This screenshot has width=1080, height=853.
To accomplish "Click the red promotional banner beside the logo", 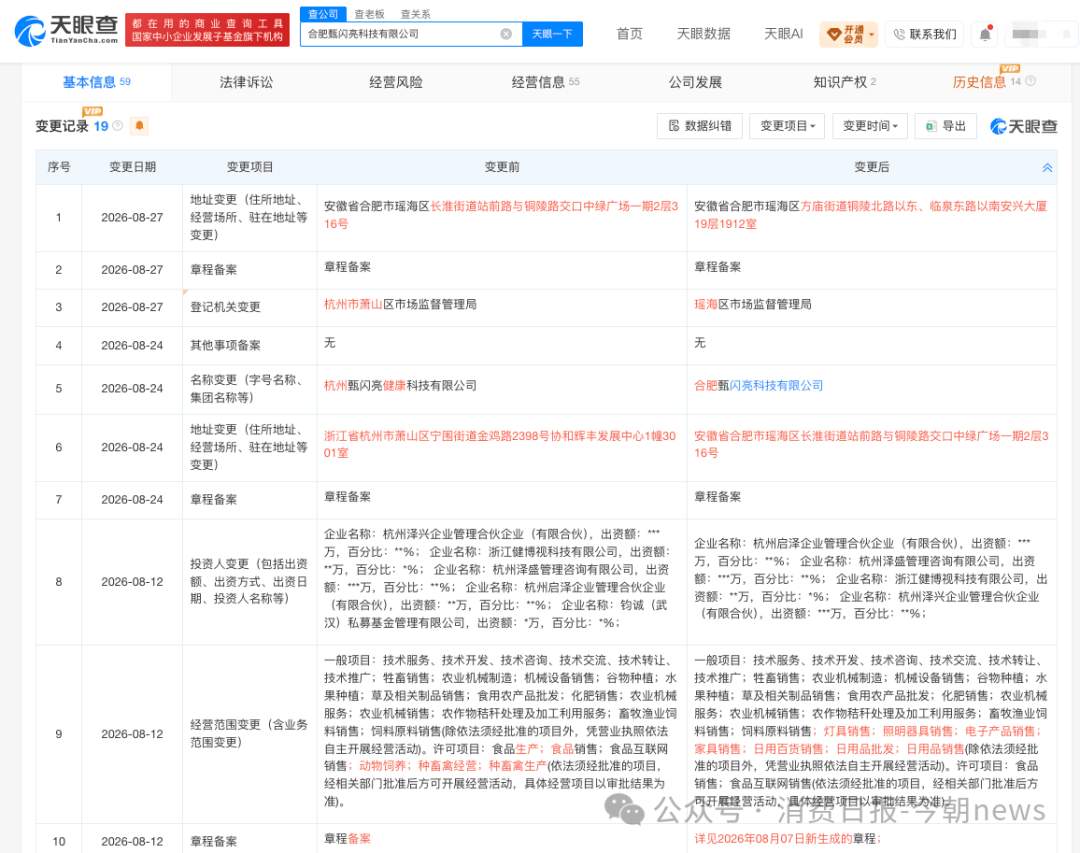I will pos(207,30).
